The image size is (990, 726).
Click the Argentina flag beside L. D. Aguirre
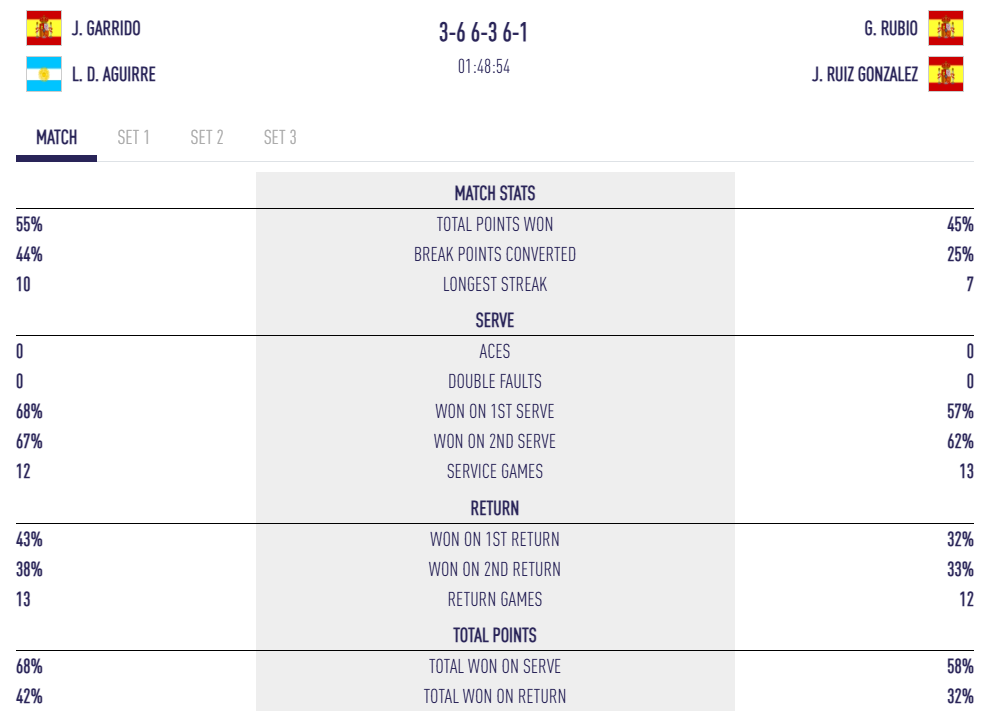click(x=44, y=74)
